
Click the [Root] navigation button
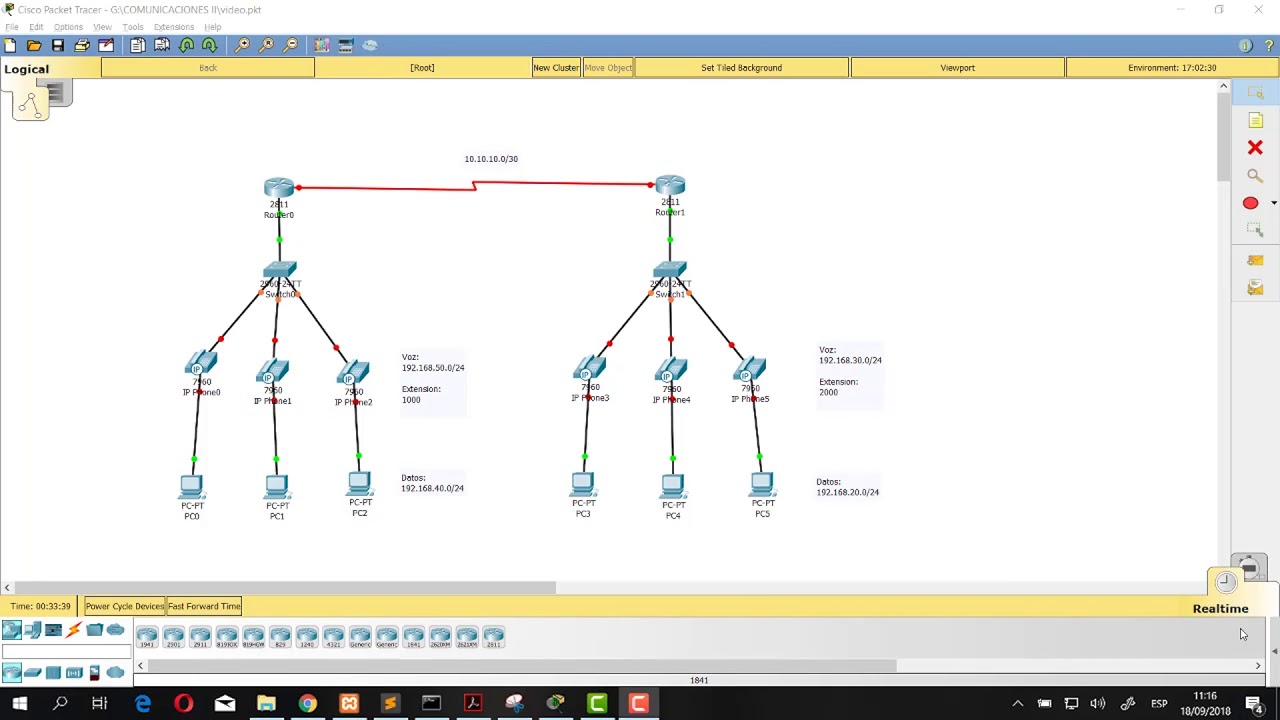coord(422,68)
